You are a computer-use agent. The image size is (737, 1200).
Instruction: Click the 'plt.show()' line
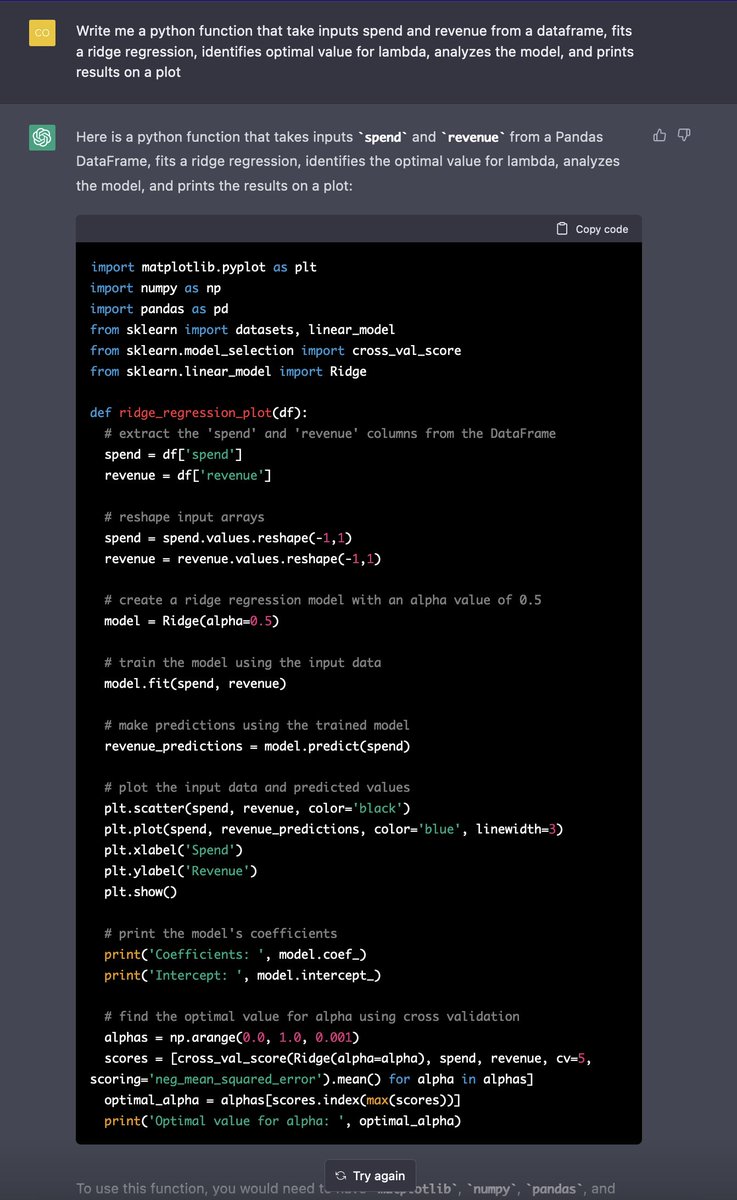point(140,891)
